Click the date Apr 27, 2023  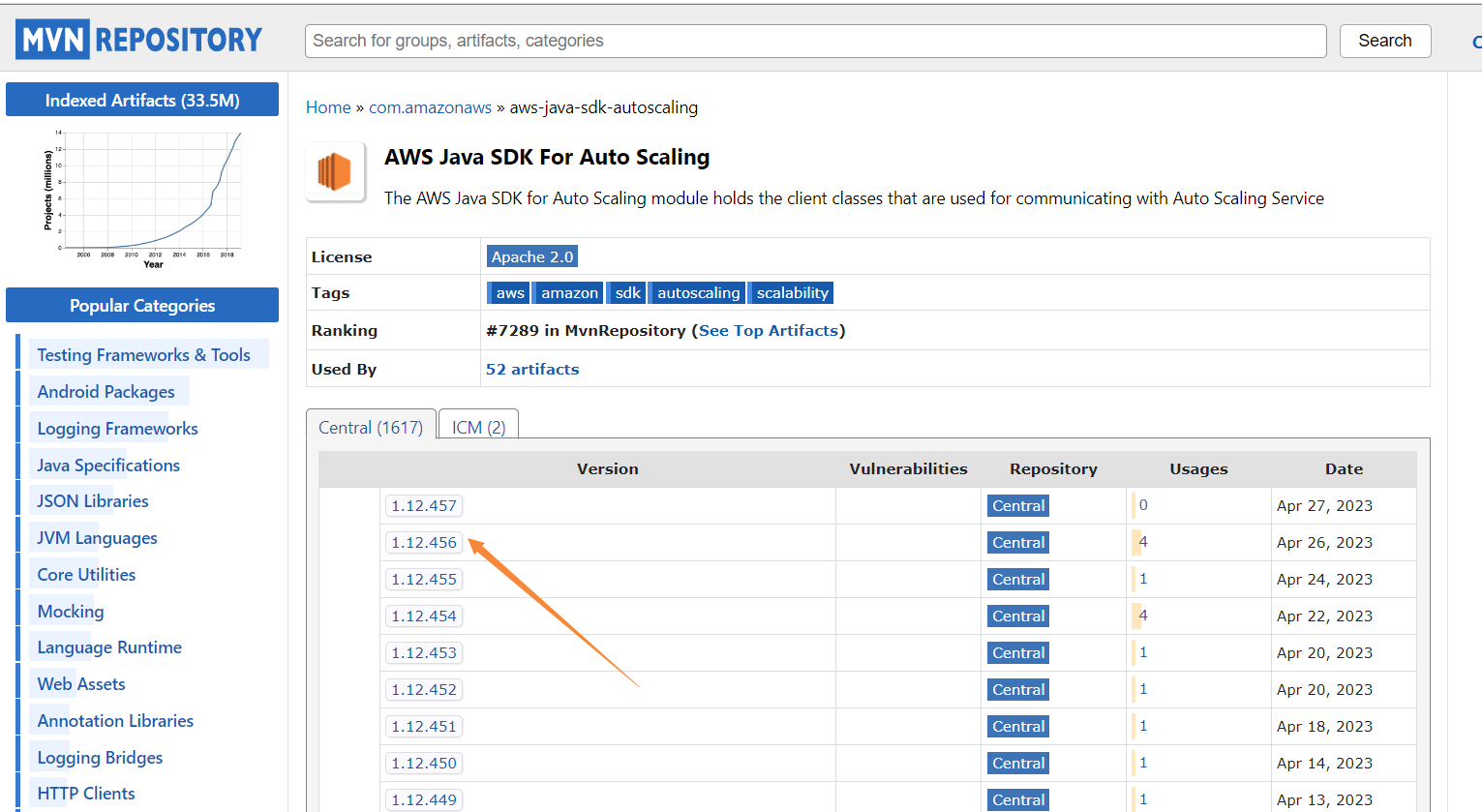point(1324,506)
